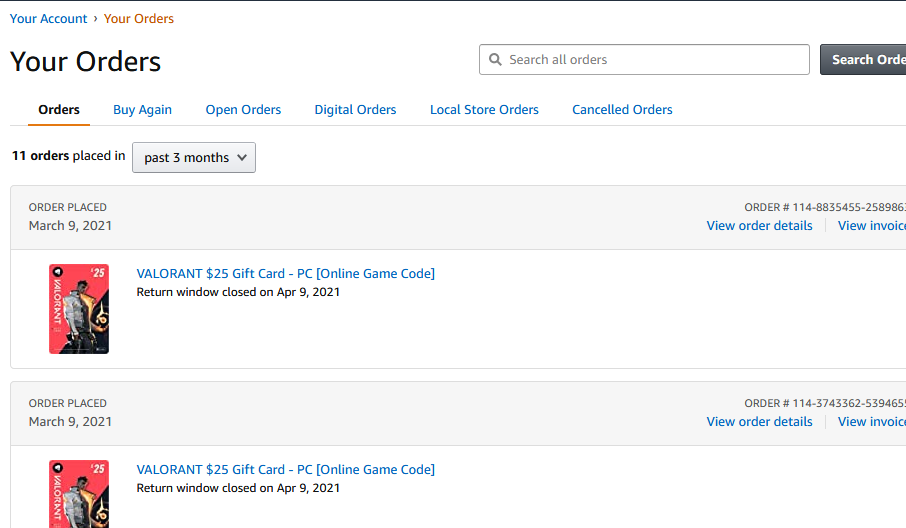Open first VALORANT $25 Gift Card product link

point(285,274)
